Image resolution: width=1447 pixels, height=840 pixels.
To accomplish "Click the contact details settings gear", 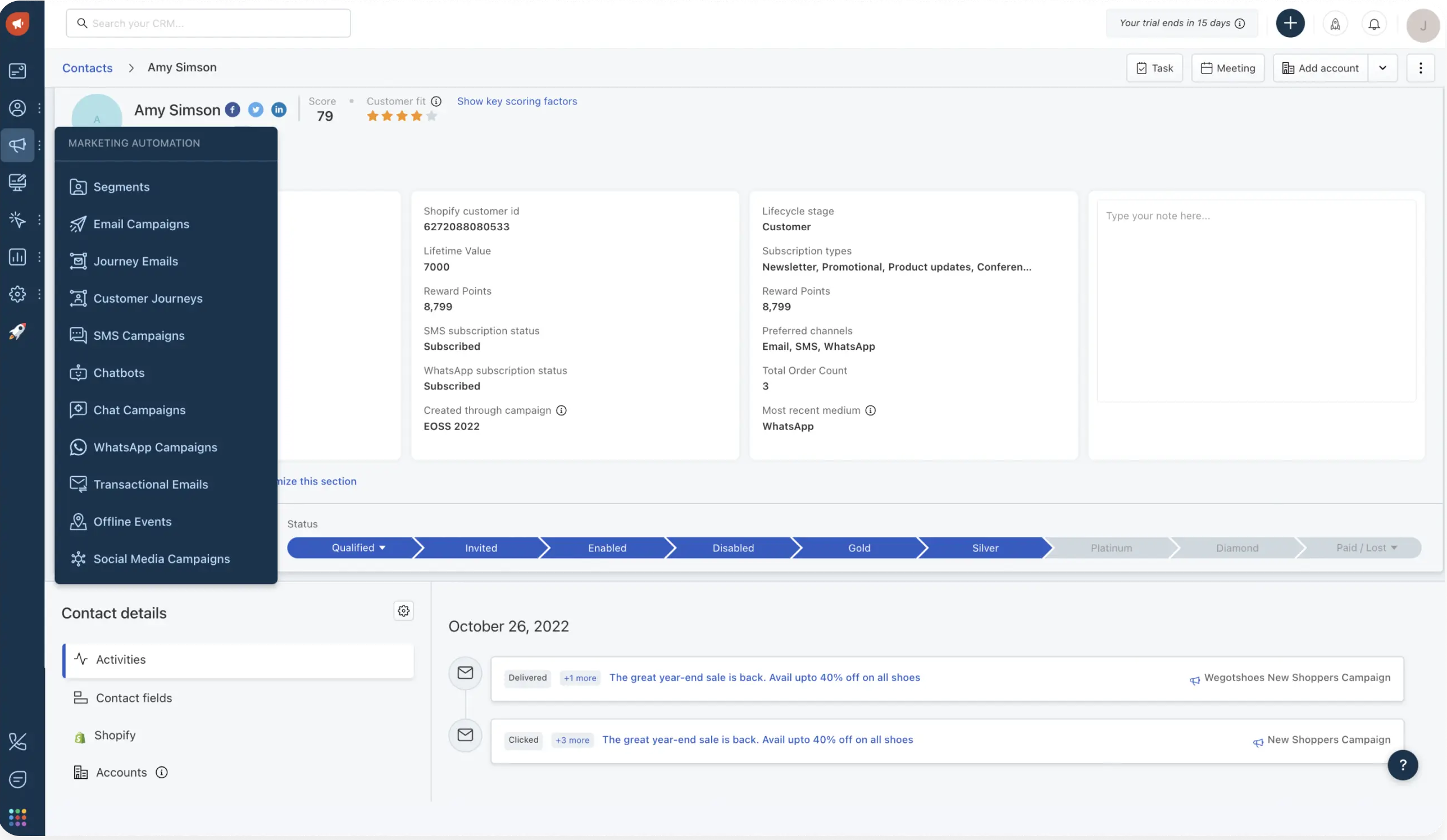I will [404, 611].
